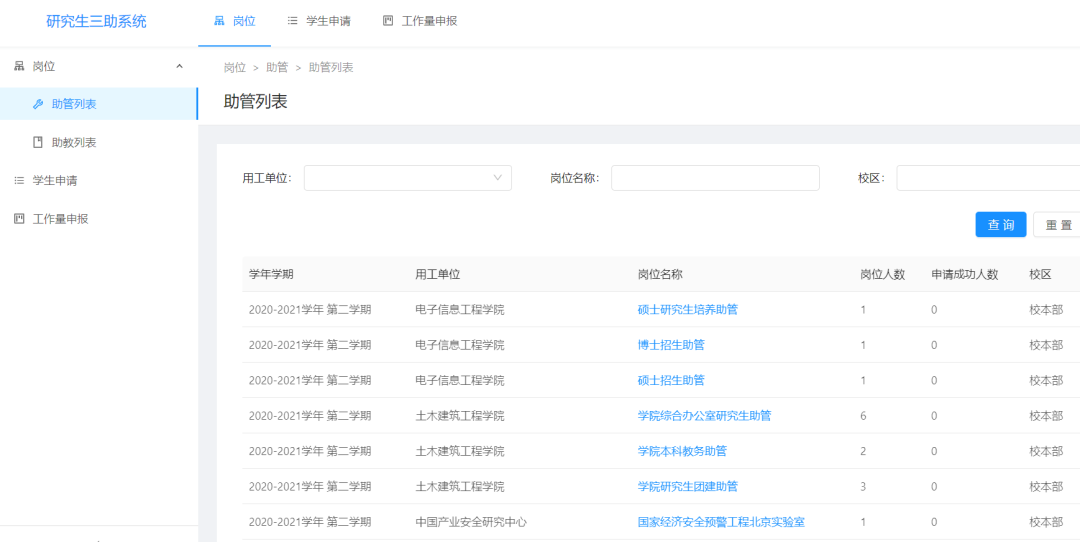The height and width of the screenshot is (542, 1080).
Task: Click 电子信息工程学院 in 博士招生助管 row
Action: coord(459,345)
